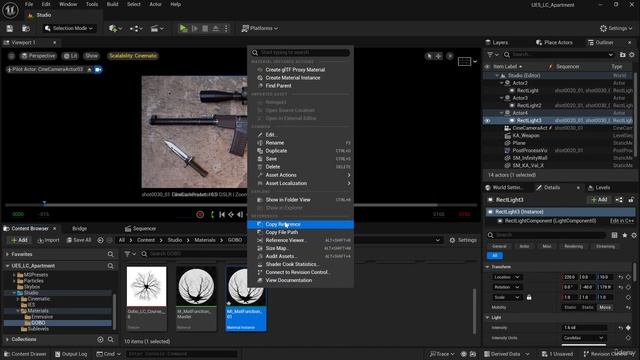
Task: Toggle Location keyframe diamond
Action: [629, 277]
